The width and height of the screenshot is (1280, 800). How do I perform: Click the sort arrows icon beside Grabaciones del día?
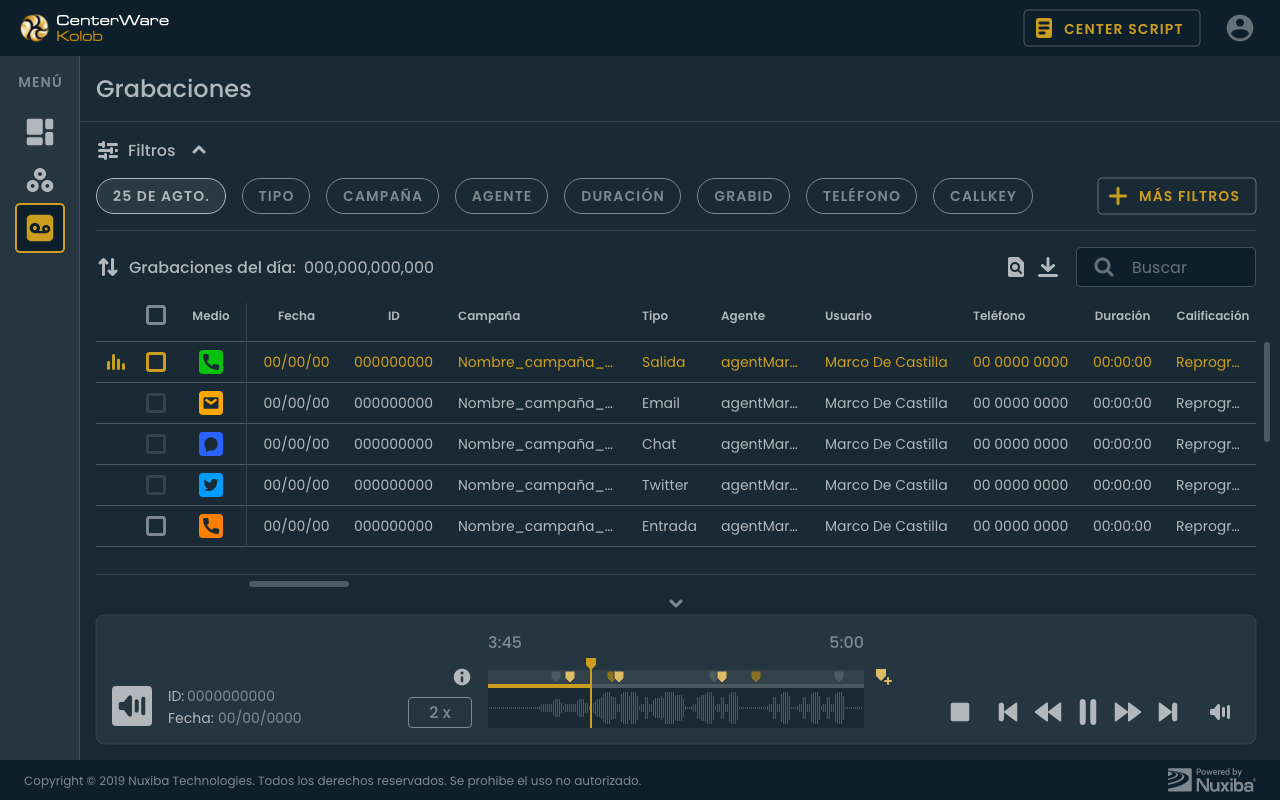[108, 267]
